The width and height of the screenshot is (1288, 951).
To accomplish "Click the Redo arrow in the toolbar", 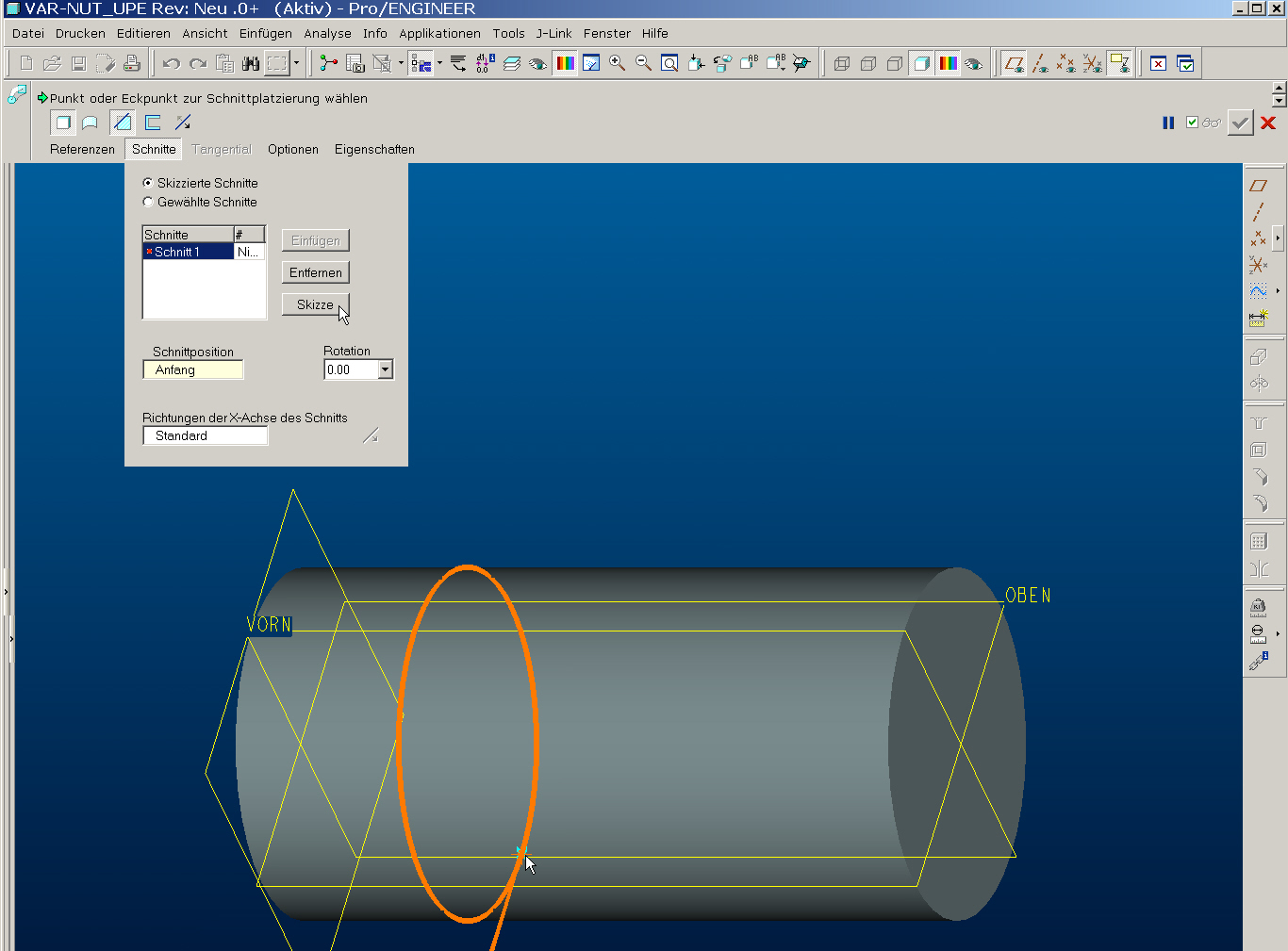I will (198, 63).
